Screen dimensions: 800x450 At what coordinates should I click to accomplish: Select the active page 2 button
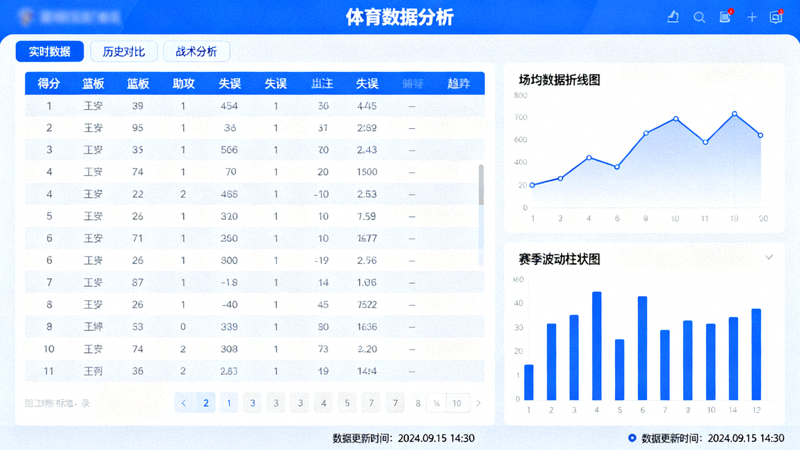click(206, 403)
